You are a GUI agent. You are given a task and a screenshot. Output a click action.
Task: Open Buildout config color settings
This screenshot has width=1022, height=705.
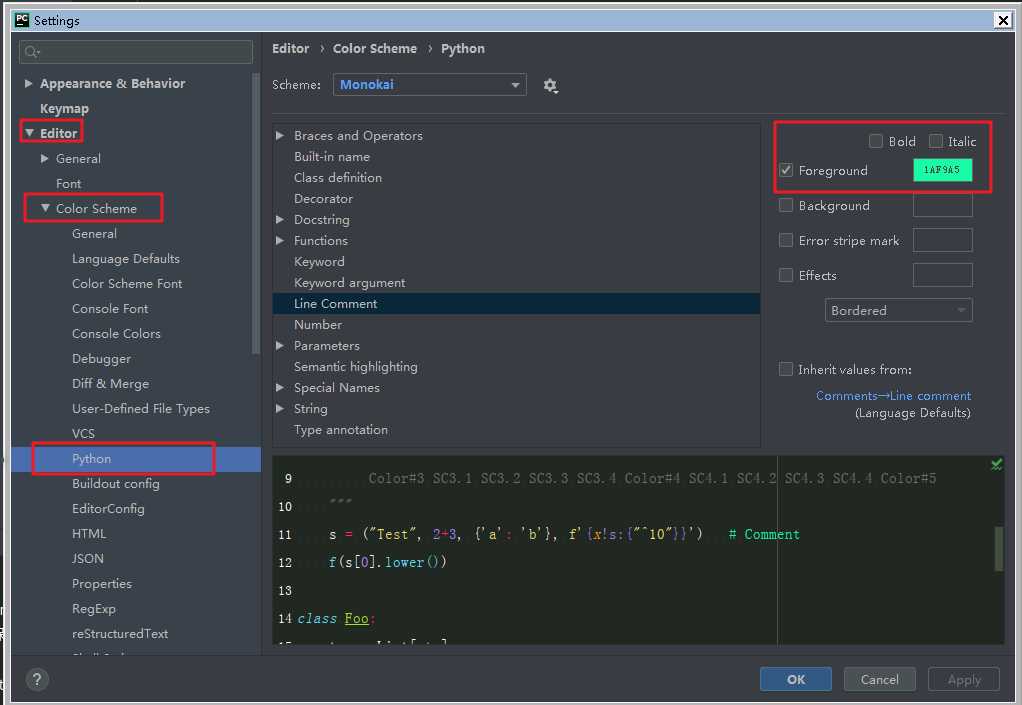(115, 483)
